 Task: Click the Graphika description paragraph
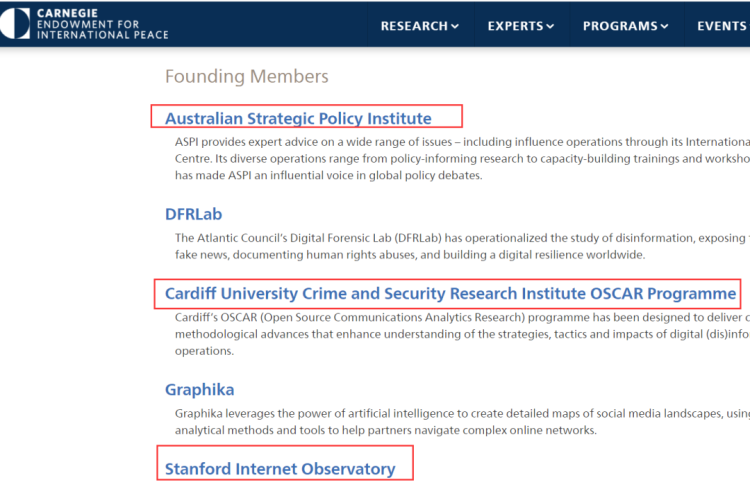coord(462,421)
